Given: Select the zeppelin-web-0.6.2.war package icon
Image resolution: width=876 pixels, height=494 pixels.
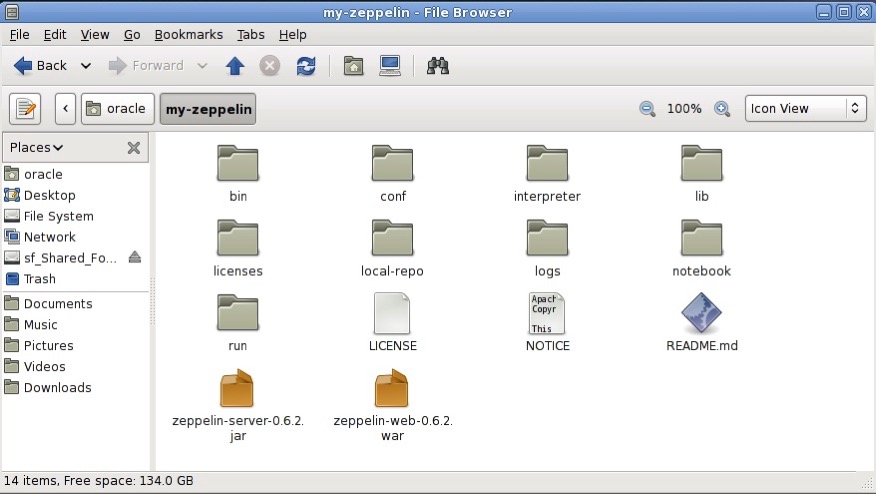Looking at the screenshot, I should pyautogui.click(x=392, y=388).
